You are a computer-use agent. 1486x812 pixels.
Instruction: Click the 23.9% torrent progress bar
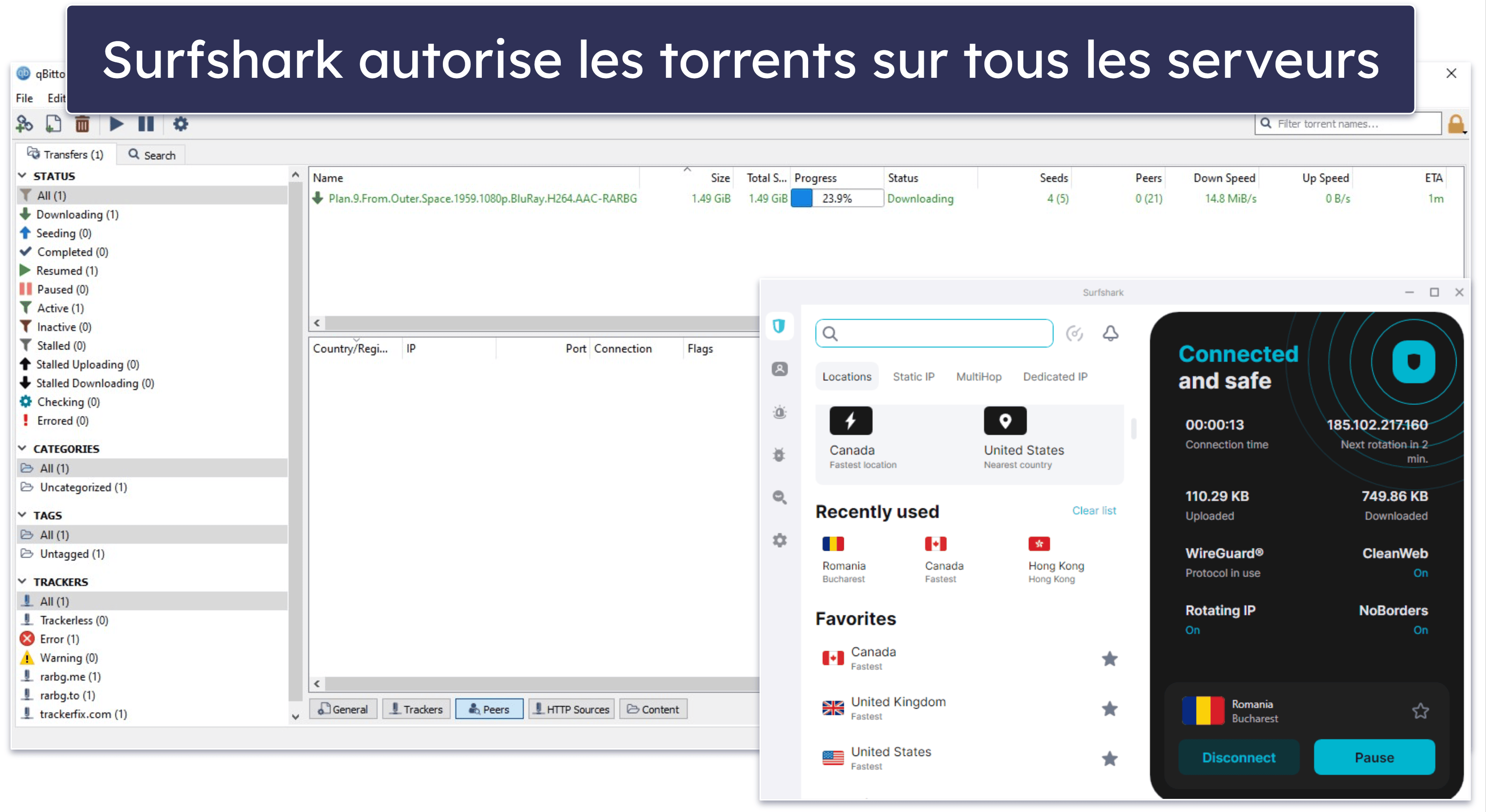837,199
